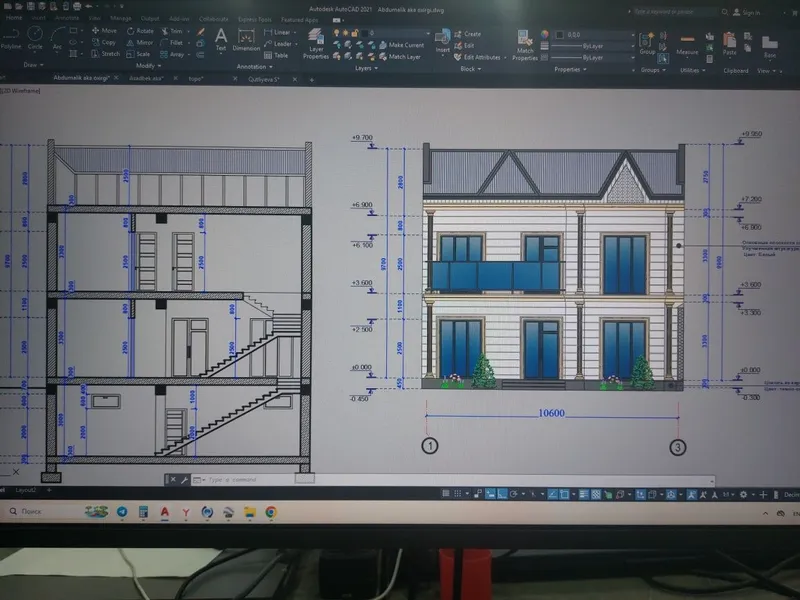This screenshot has width=800, height=600.
Task: Click the command line input field
Action: [x=454, y=480]
